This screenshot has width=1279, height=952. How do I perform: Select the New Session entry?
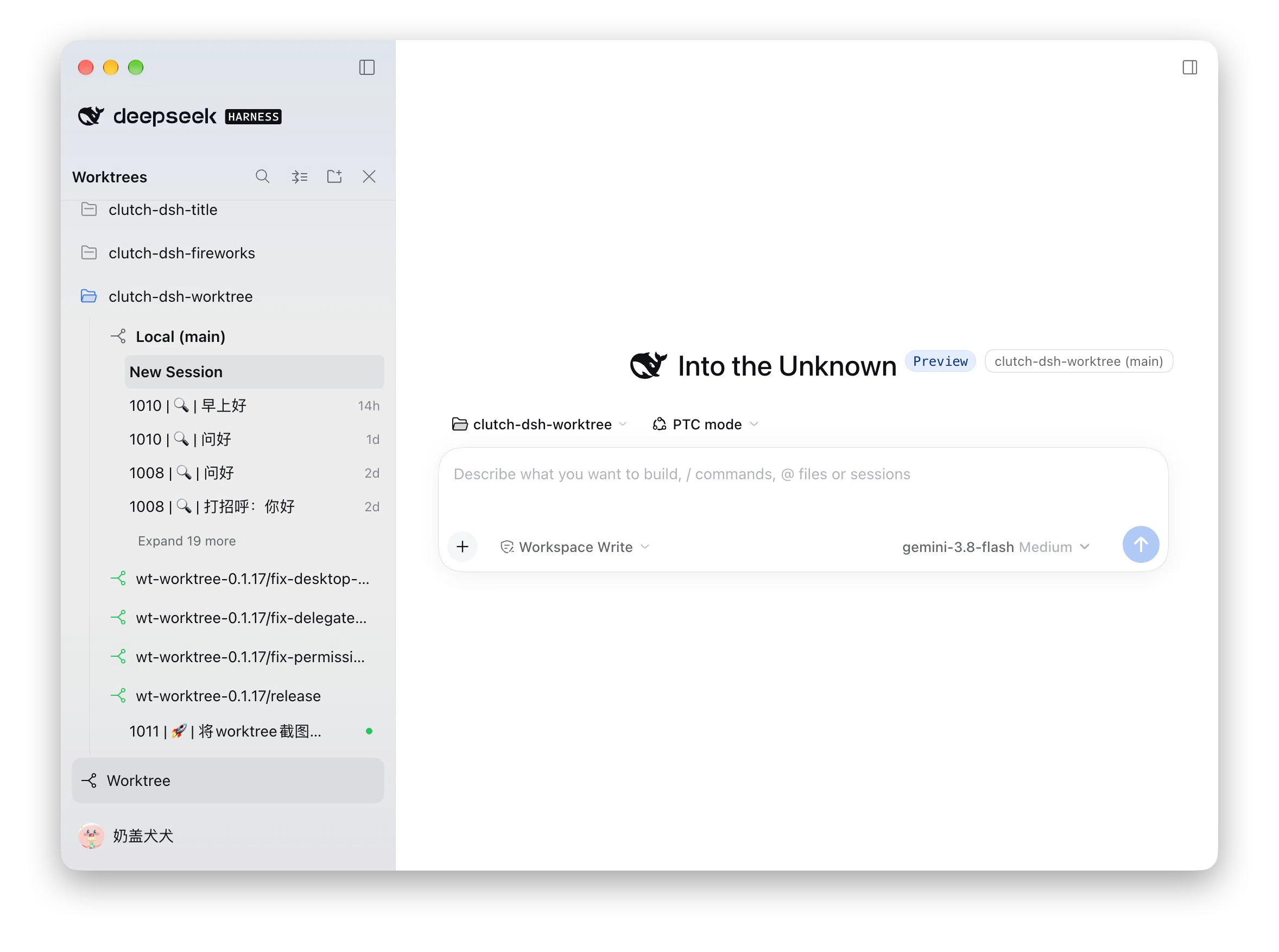tap(254, 372)
